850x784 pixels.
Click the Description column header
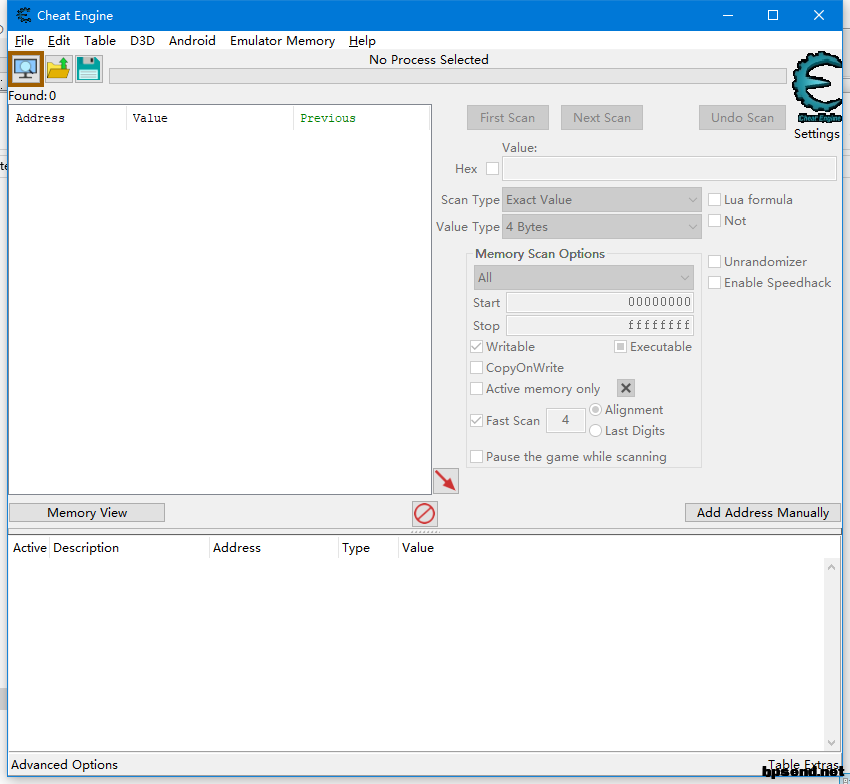(x=129, y=548)
